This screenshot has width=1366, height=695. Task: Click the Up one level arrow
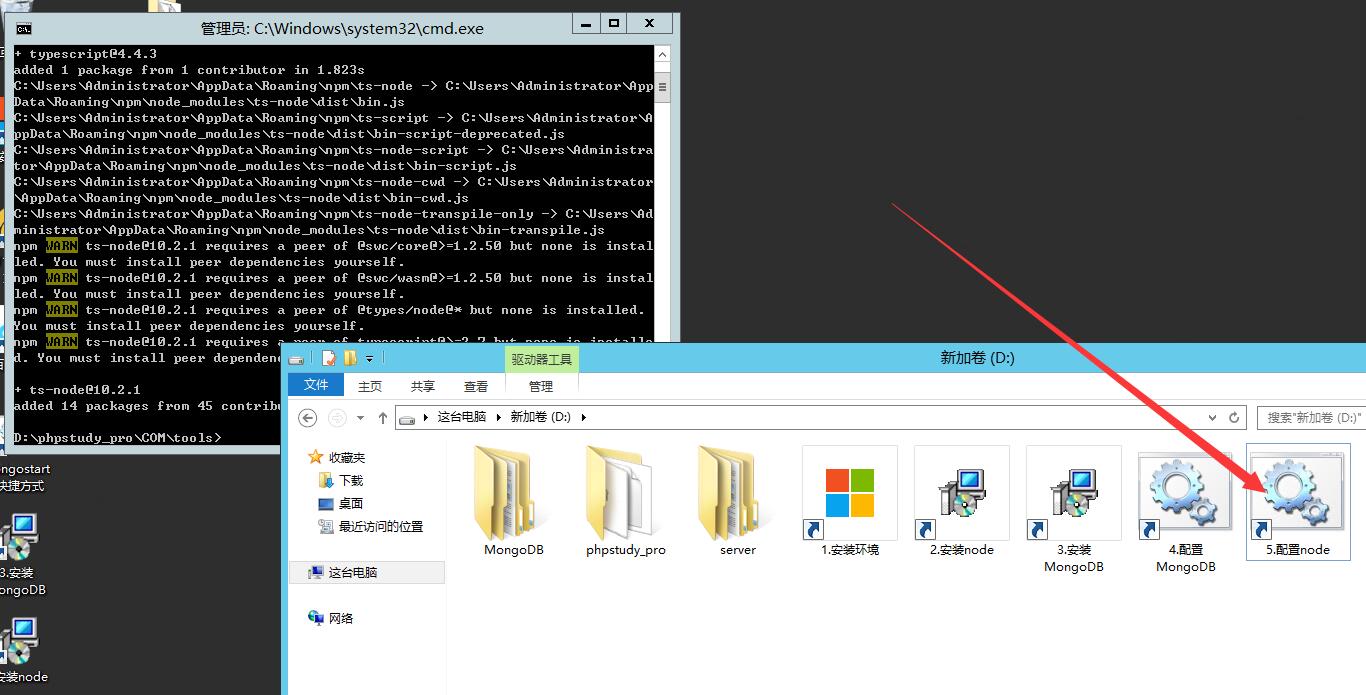383,417
